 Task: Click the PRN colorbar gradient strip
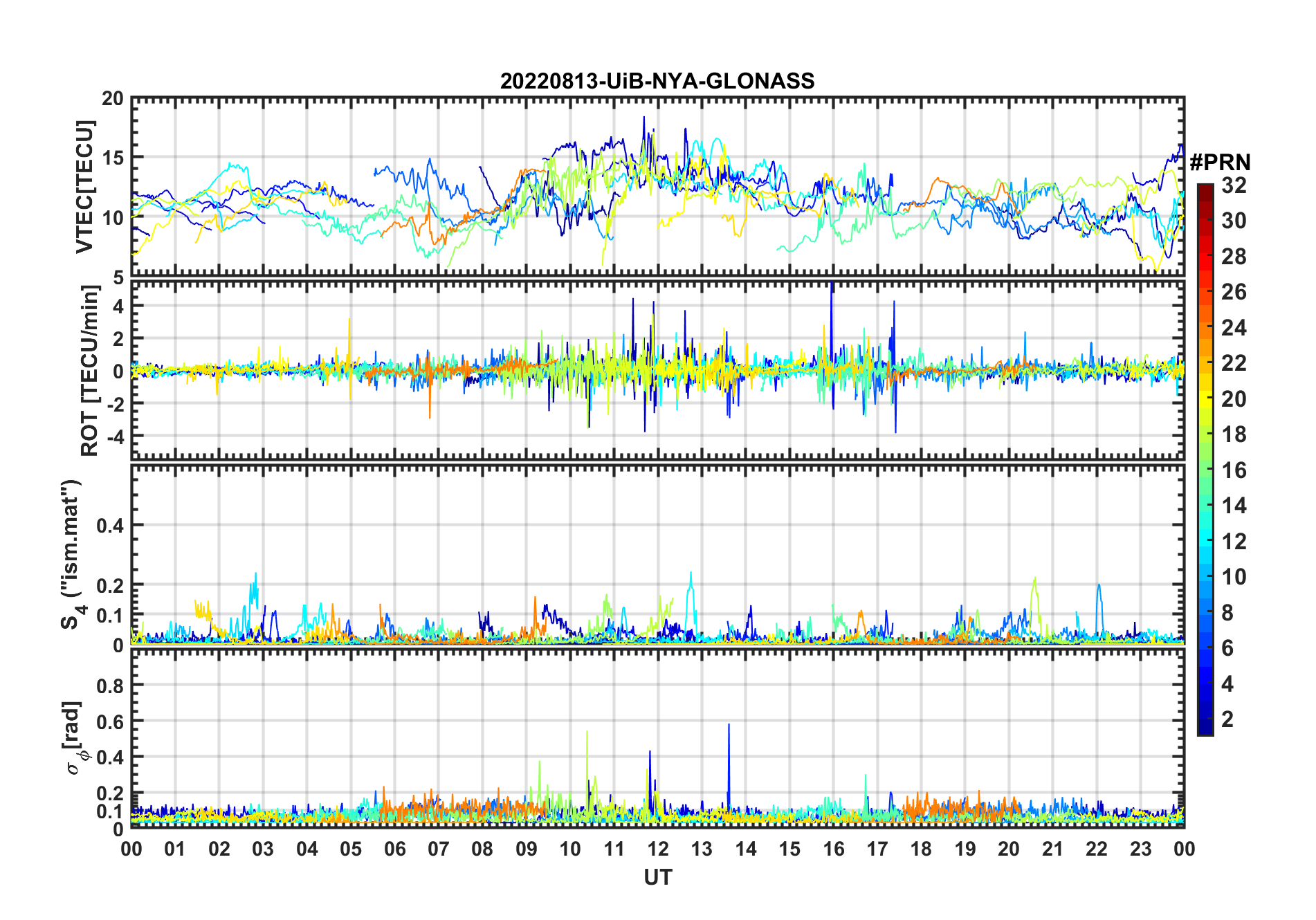(1205, 459)
